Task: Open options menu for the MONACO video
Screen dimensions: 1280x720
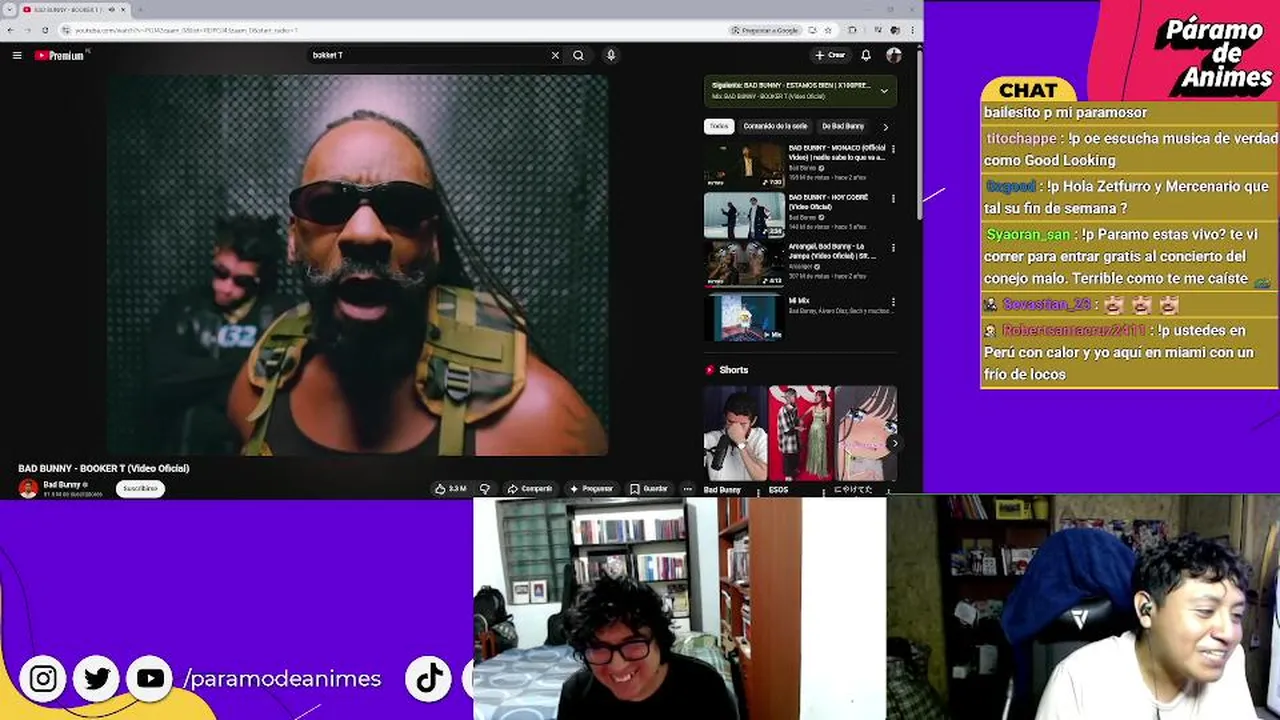Action: 893,150
